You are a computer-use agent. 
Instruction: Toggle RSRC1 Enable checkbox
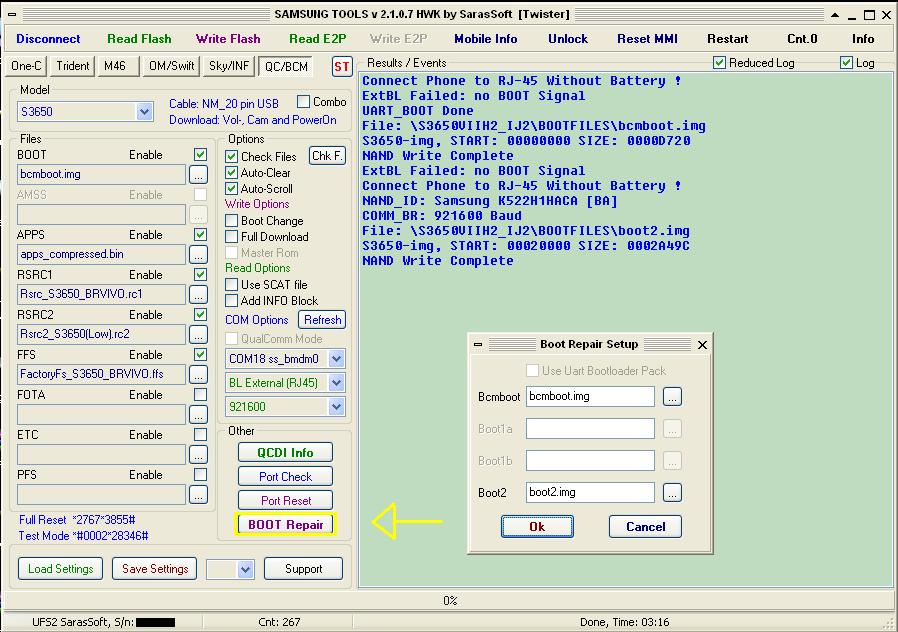point(200,275)
